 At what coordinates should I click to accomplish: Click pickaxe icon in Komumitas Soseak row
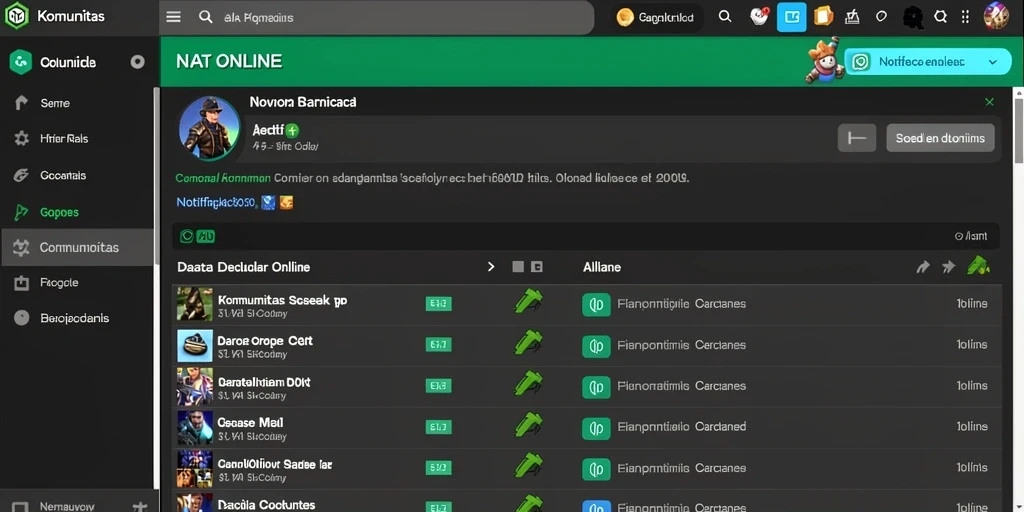(x=528, y=302)
